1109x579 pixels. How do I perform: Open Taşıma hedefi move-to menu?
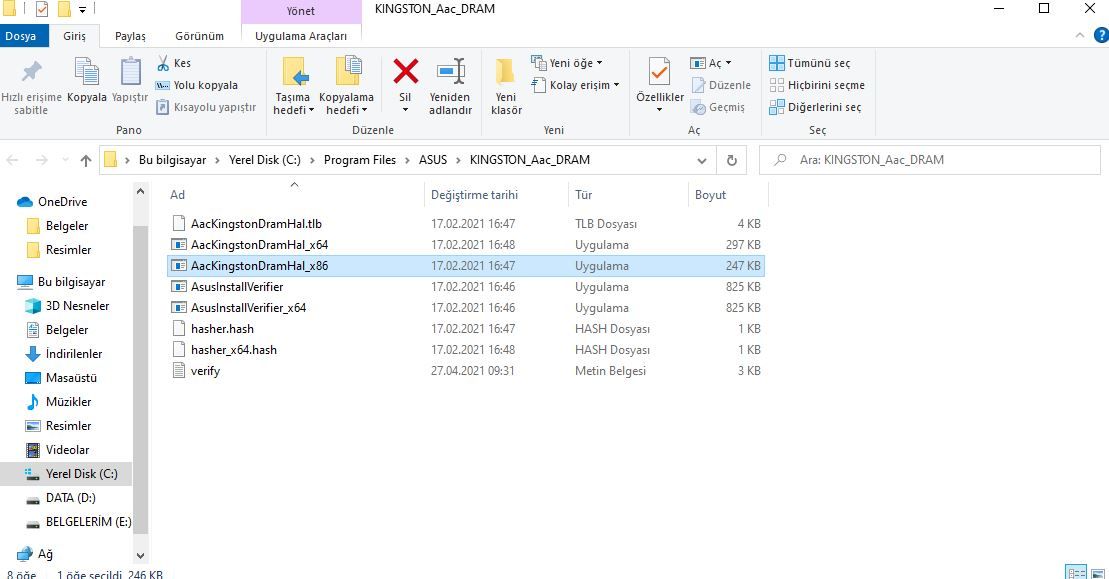tap(293, 86)
